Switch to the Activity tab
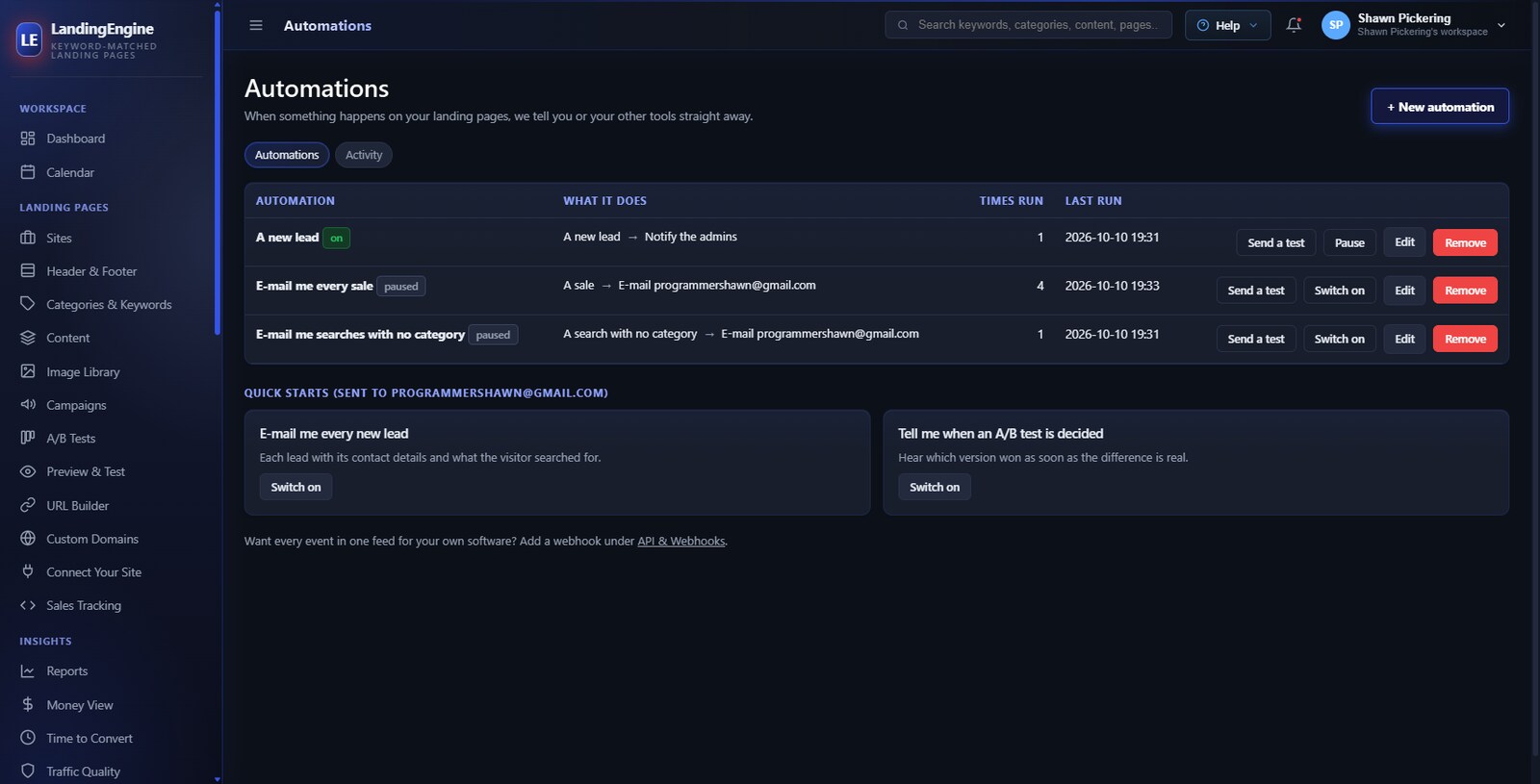Screen dimensions: 1540x784 (x=364, y=155)
